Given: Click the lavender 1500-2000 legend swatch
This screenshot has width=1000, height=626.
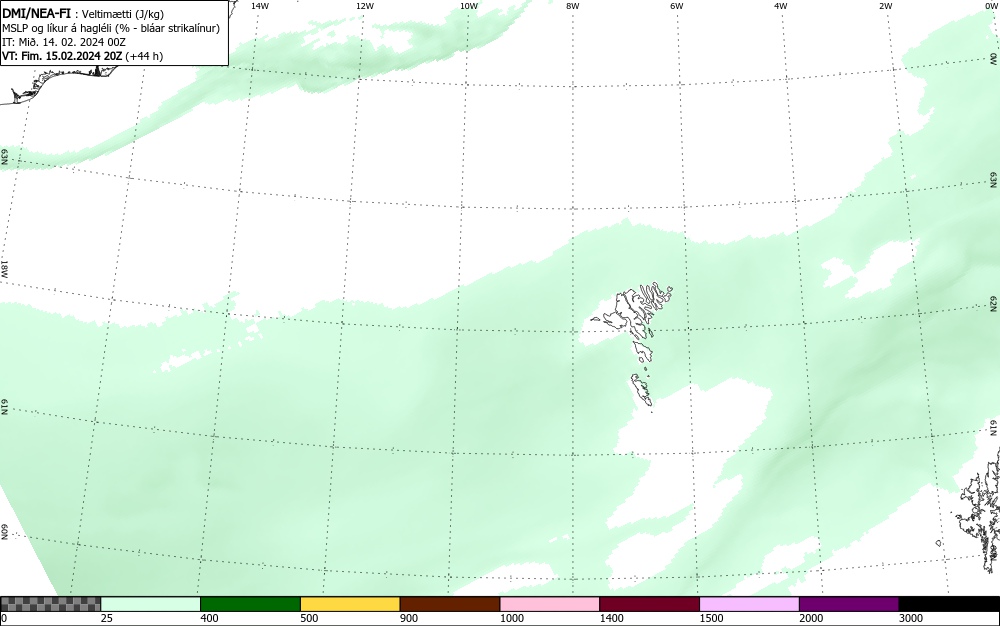Looking at the screenshot, I should pyautogui.click(x=749, y=604).
